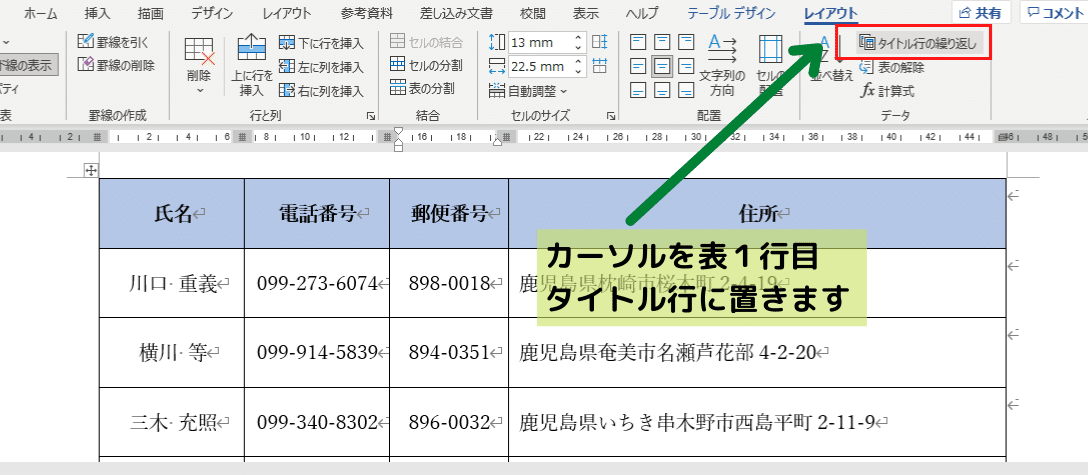Increase column width spinner up arrow

(579, 62)
